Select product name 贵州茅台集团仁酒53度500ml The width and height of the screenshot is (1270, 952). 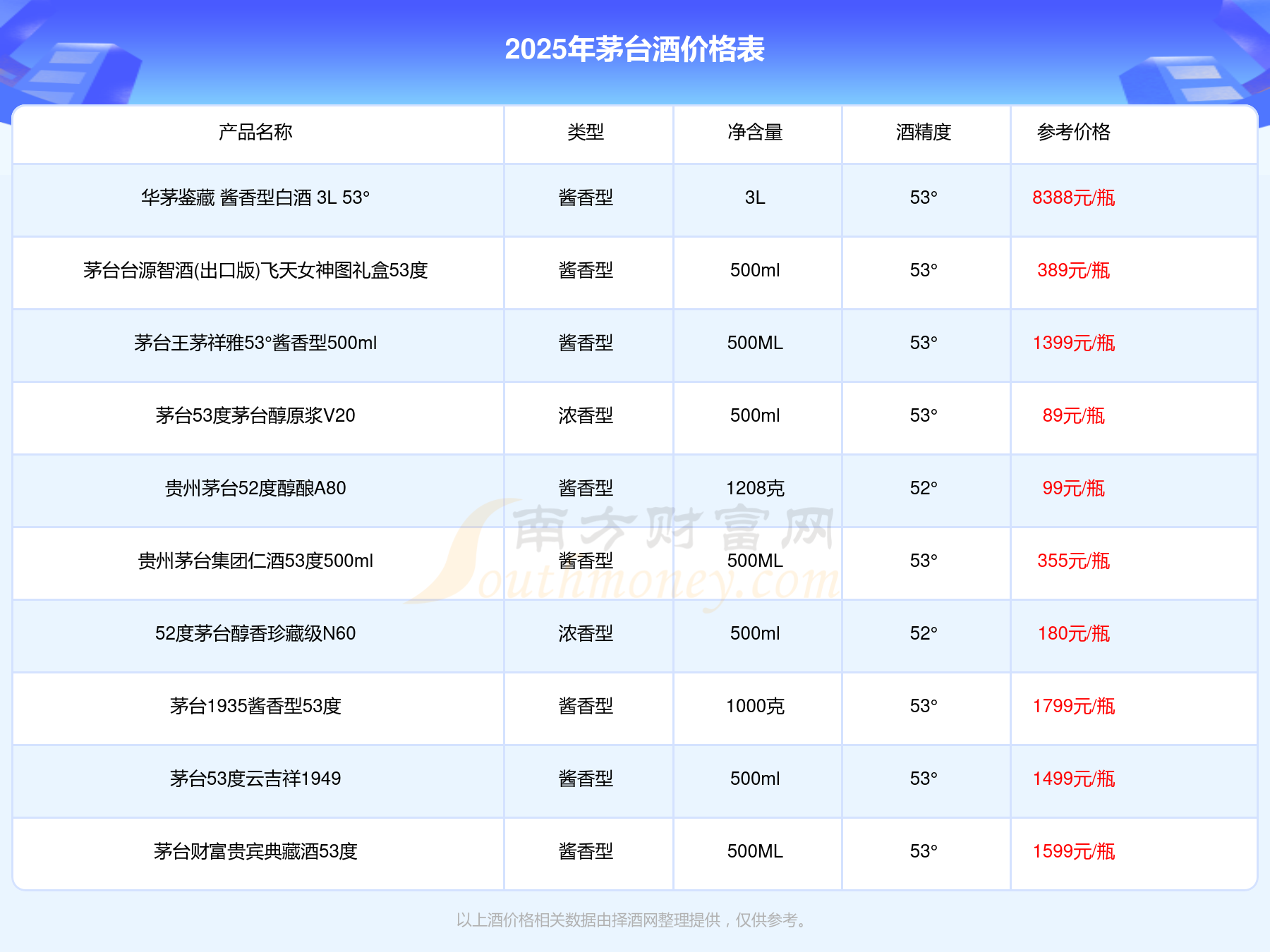[255, 561]
